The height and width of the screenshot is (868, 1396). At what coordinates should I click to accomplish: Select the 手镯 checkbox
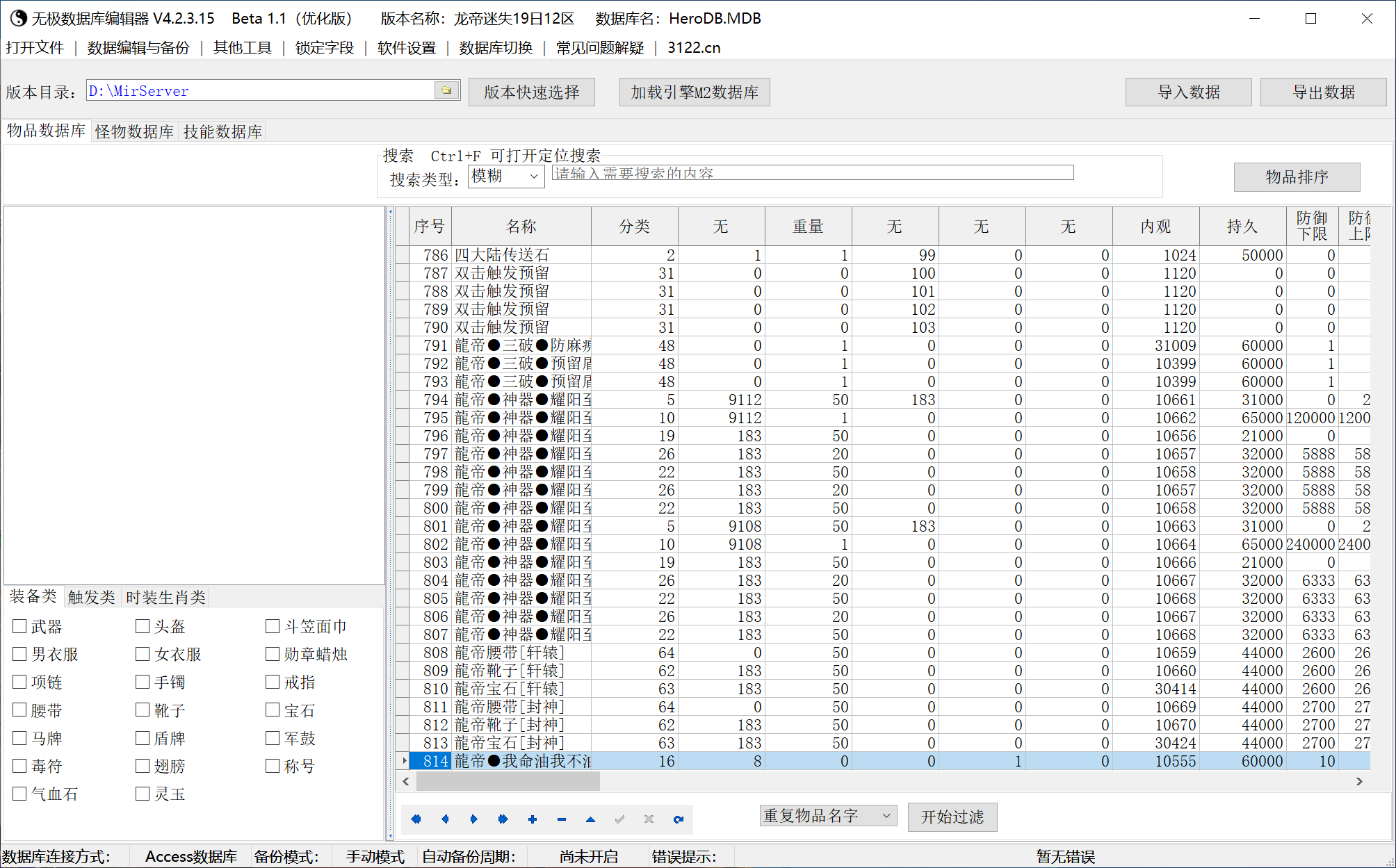[x=143, y=682]
